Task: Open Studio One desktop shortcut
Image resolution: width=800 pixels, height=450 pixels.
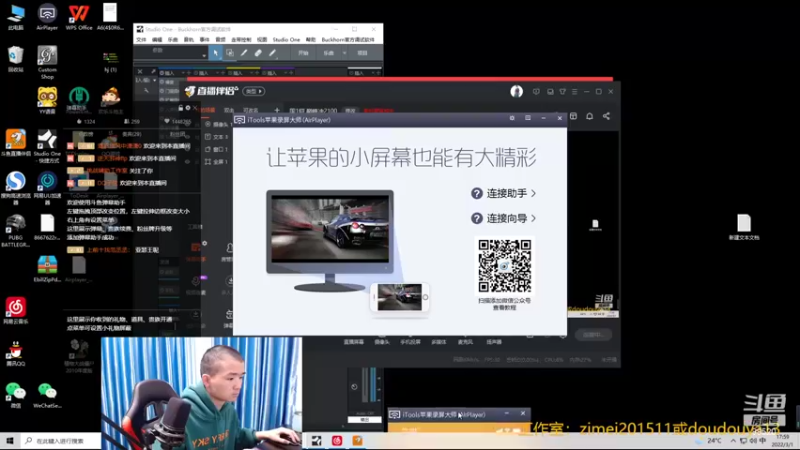Action: pos(47,146)
